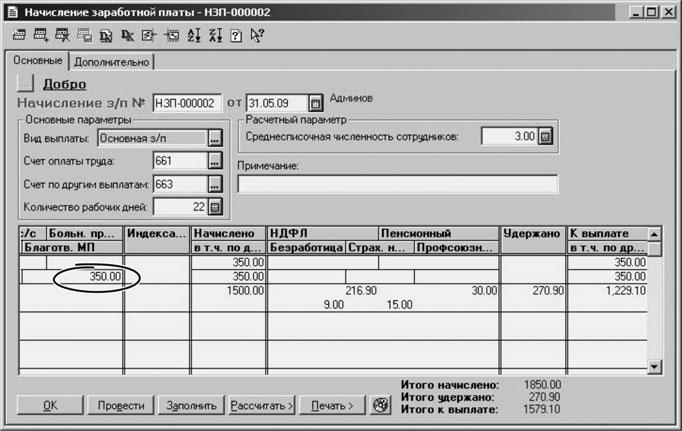Screen dimensions: 682x431
Task: Open calculator for Количество рабочих дней field
Action: [214, 208]
